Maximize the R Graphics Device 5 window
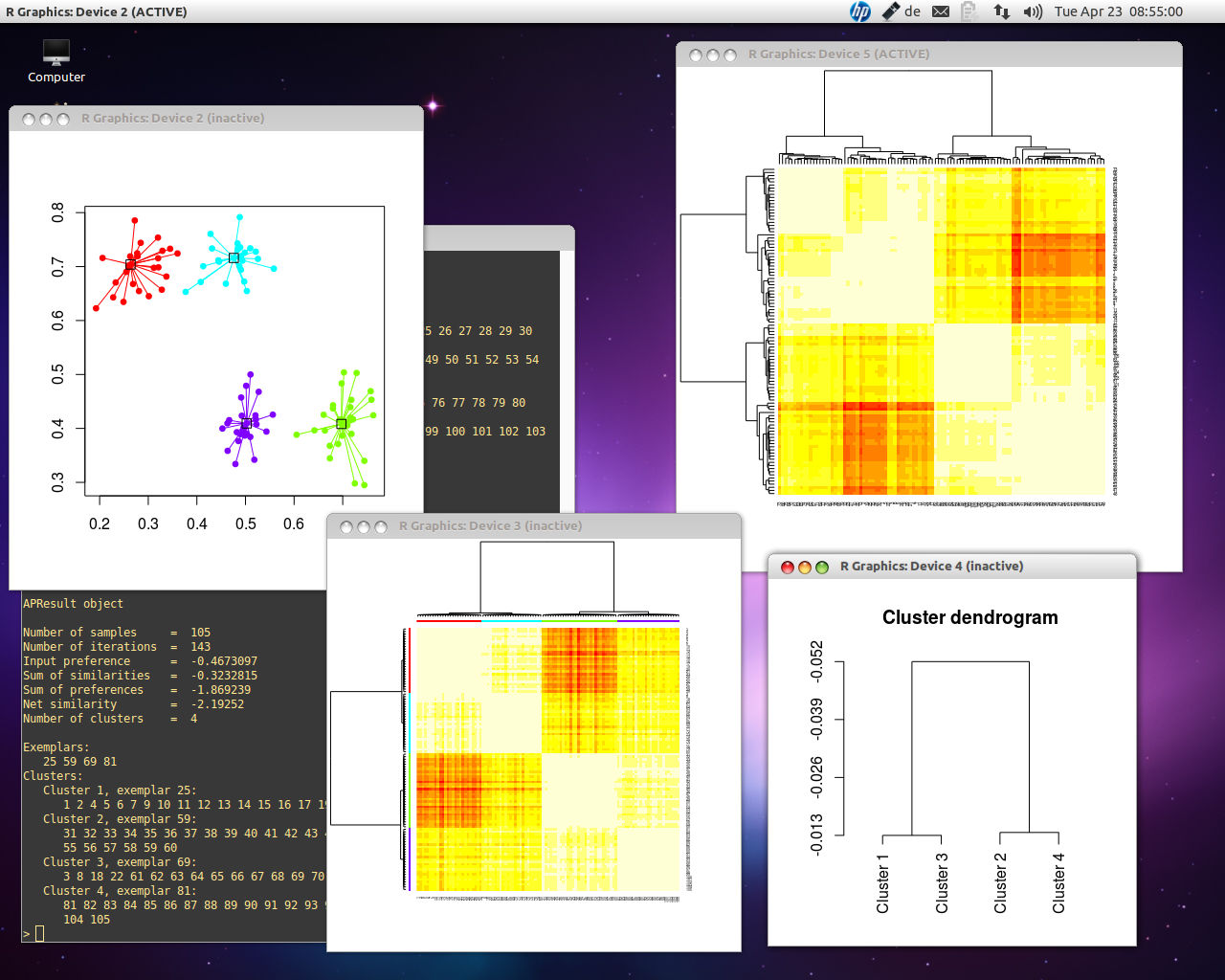 click(730, 55)
